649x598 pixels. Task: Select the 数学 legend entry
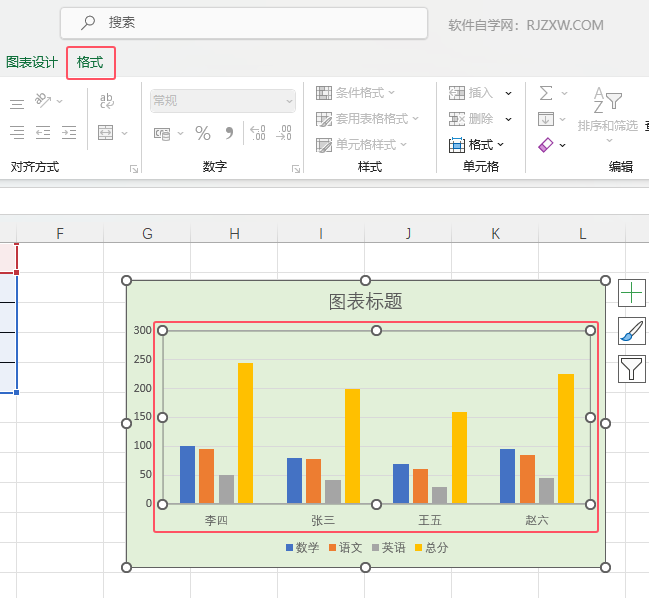(303, 548)
